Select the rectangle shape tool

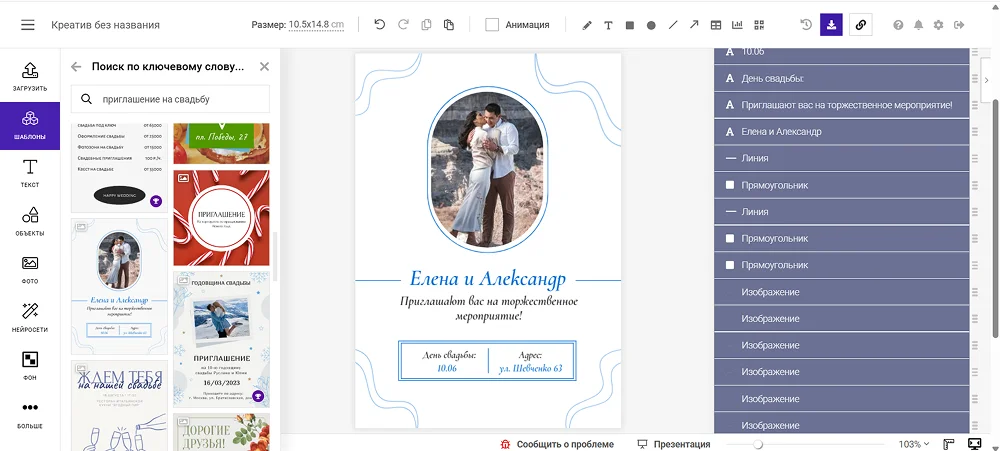click(x=629, y=25)
